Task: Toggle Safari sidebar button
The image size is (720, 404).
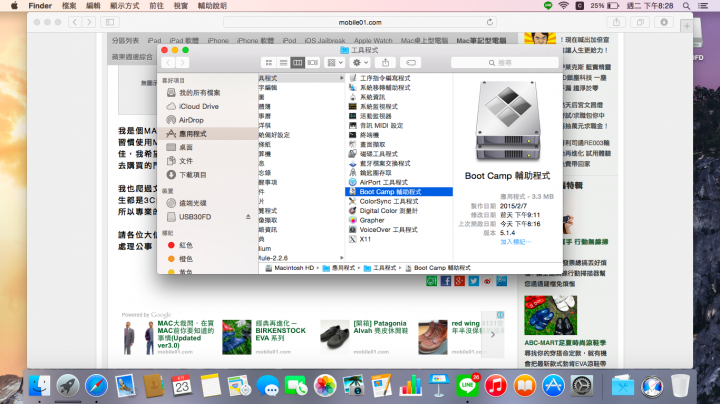Action: [x=110, y=22]
